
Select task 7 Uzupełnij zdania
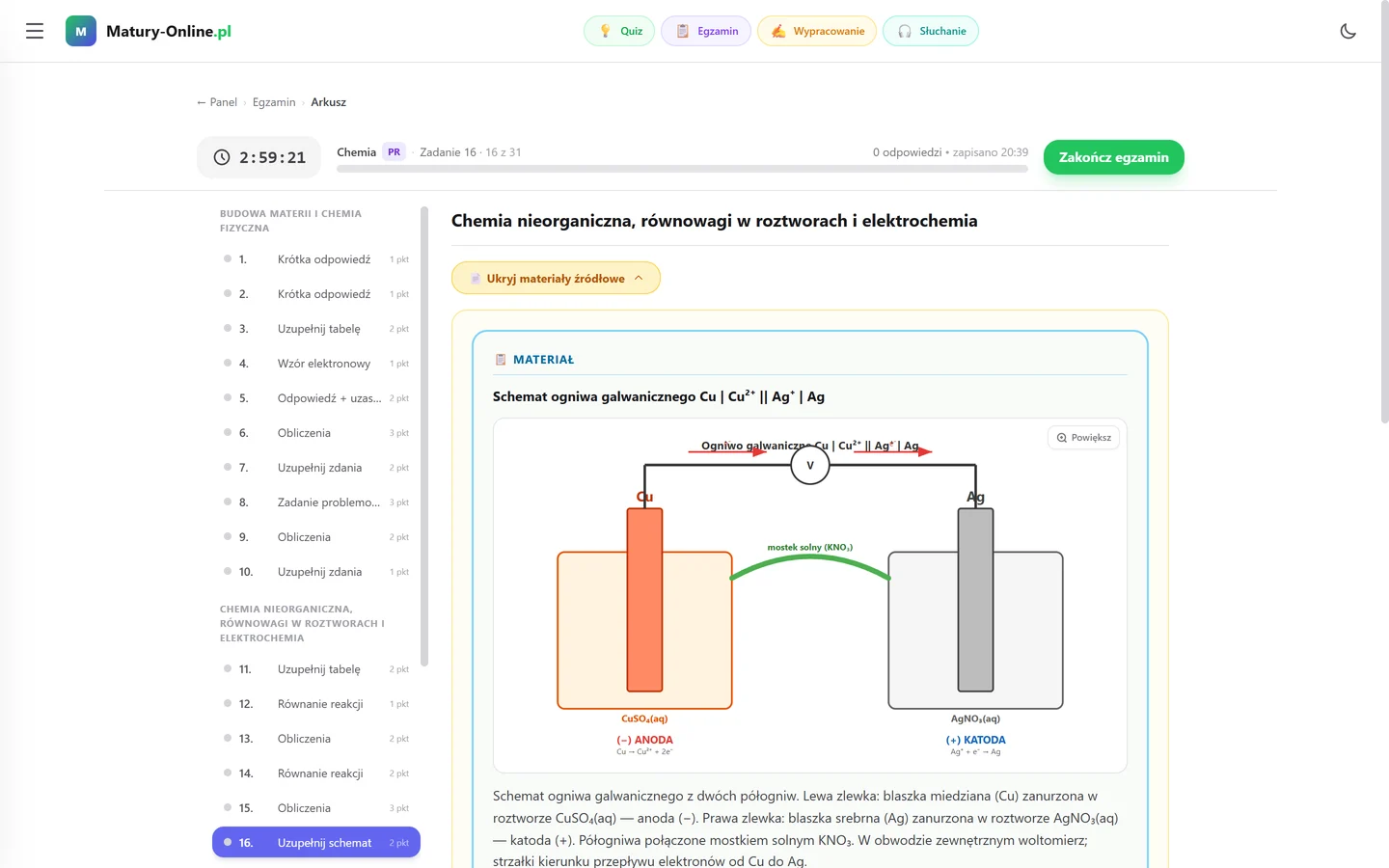point(316,468)
